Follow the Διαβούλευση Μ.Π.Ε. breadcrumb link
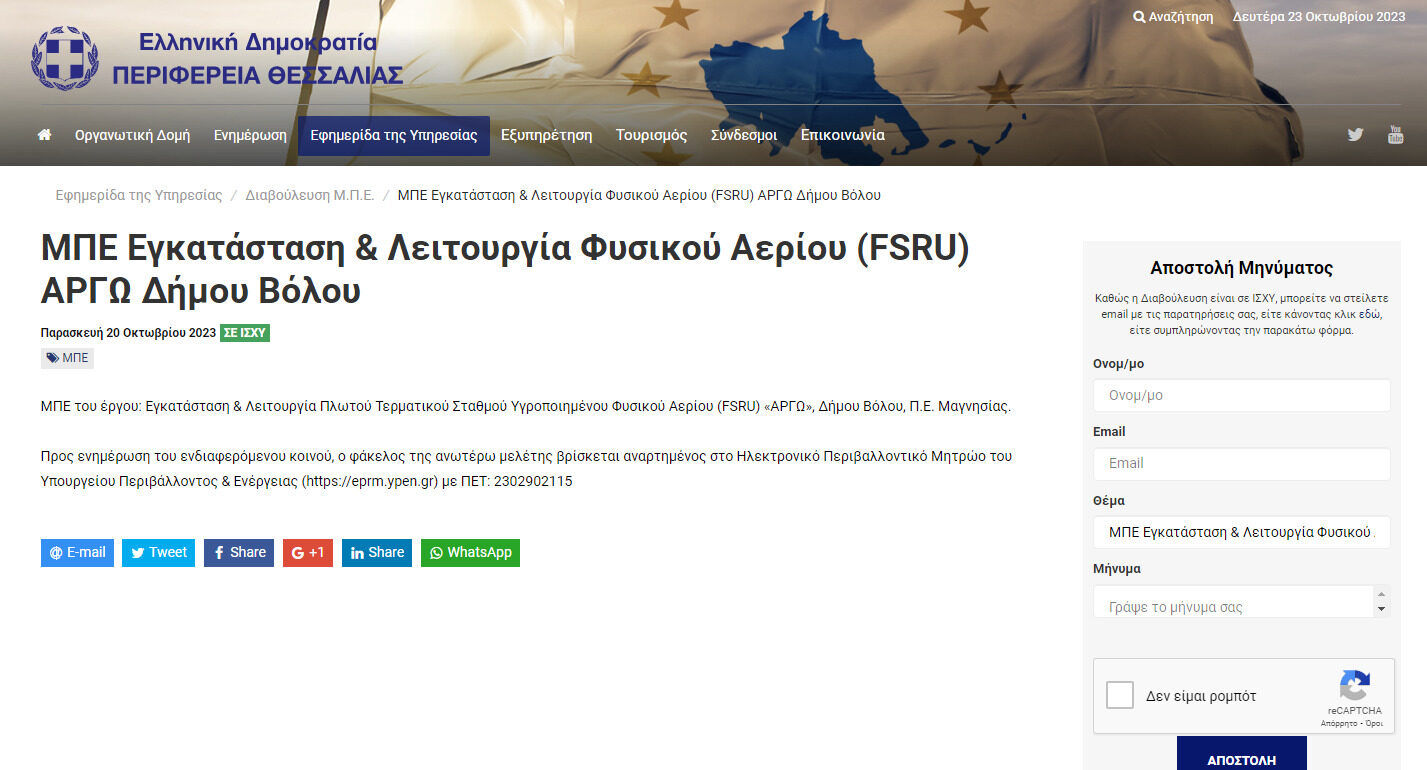The width and height of the screenshot is (1427, 770). (309, 195)
